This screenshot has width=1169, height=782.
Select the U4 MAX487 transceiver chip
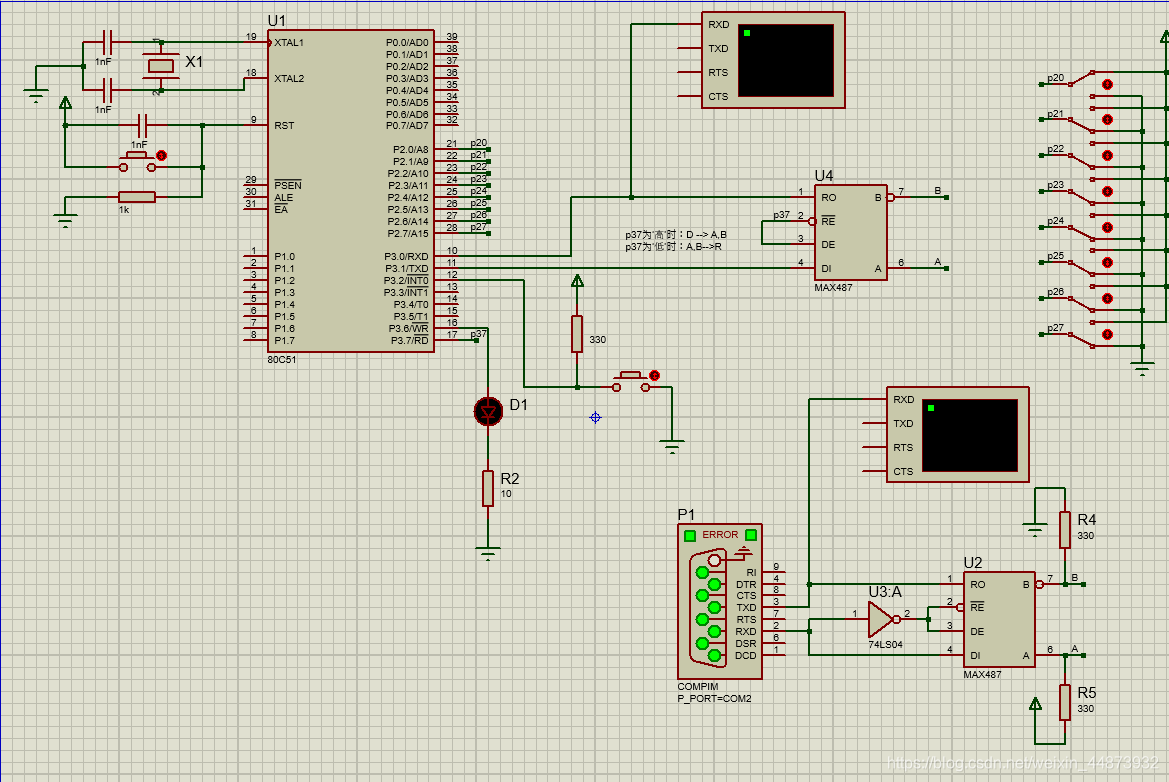tap(851, 233)
